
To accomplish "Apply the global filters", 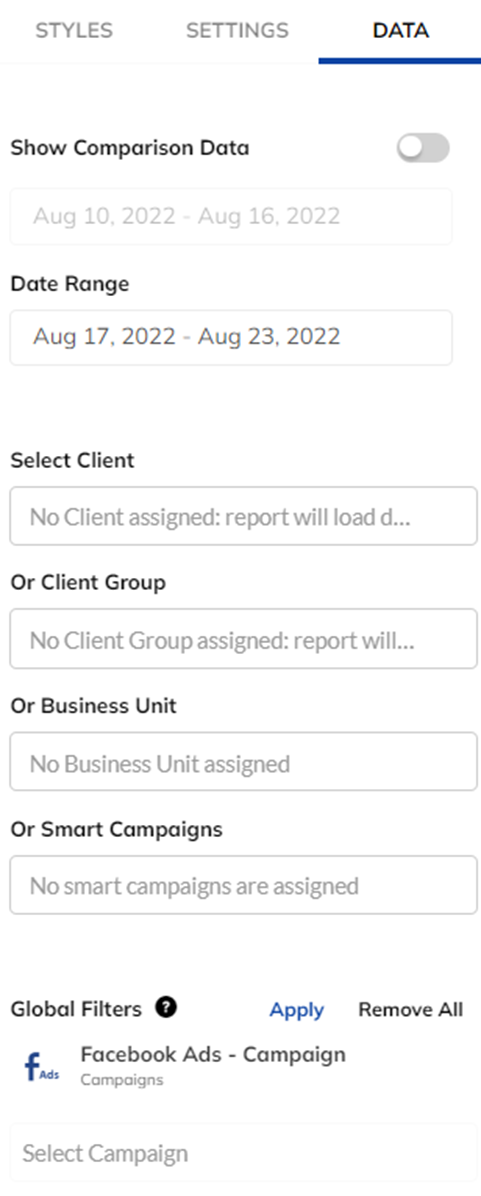I will point(297,1010).
